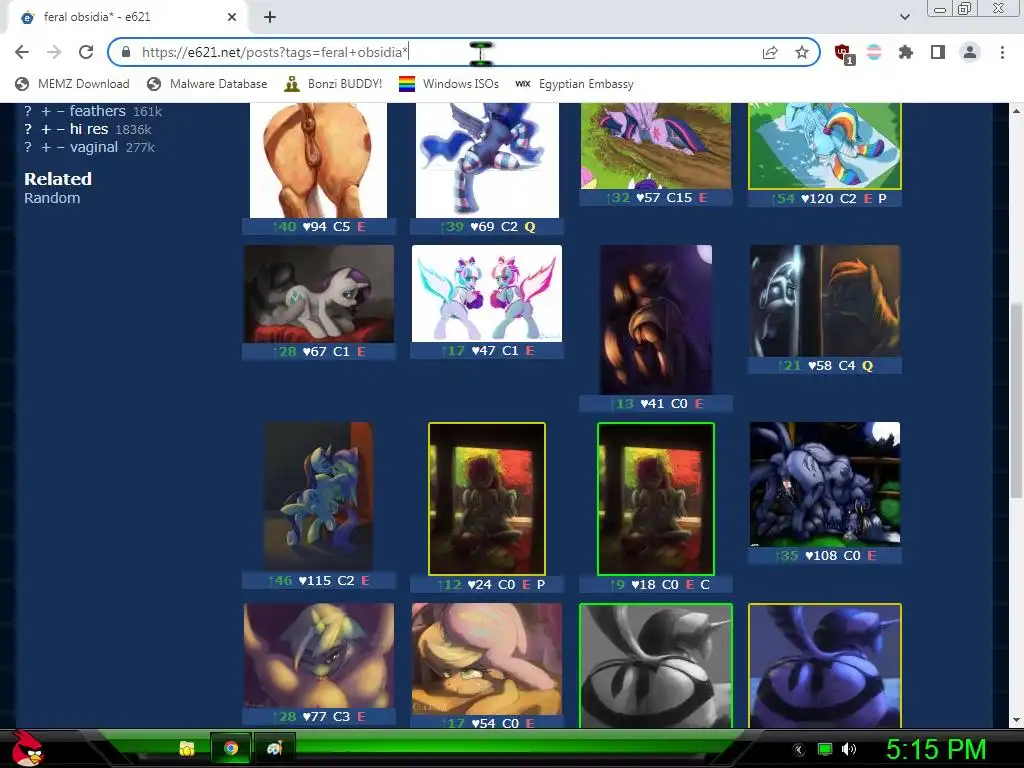Screen dimensions: 1024x768
Task: Click the page's vertical scrollbar thumb
Action: (x=1017, y=402)
